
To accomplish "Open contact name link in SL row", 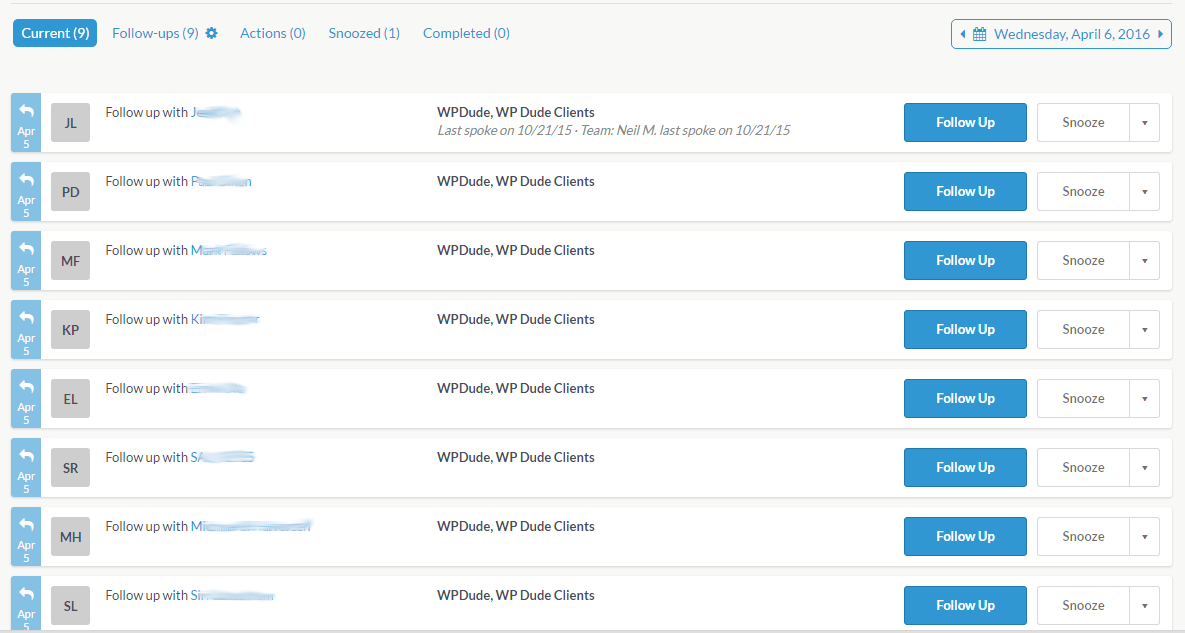I will click(x=232, y=595).
